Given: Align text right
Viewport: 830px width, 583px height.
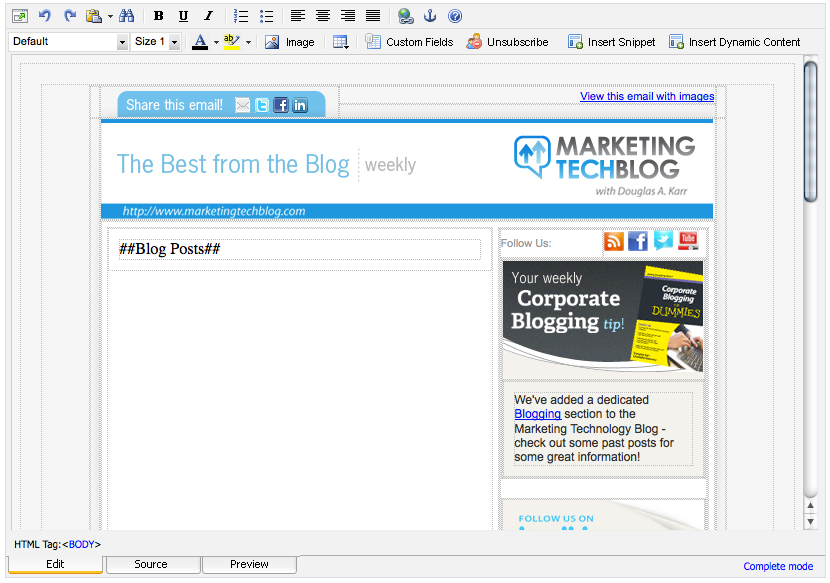Looking at the screenshot, I should point(348,16).
